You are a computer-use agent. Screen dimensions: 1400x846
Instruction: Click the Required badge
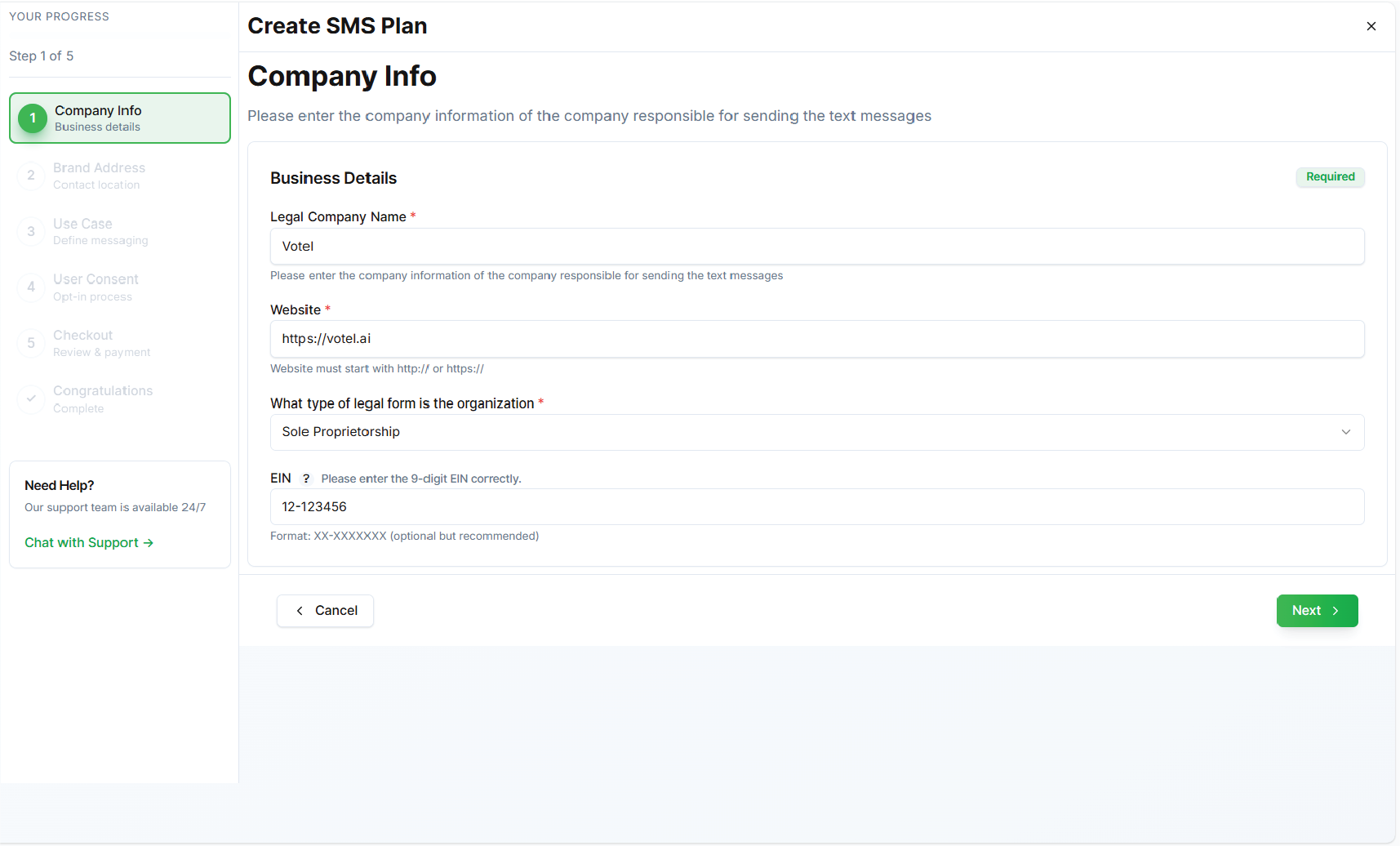pyautogui.click(x=1331, y=177)
